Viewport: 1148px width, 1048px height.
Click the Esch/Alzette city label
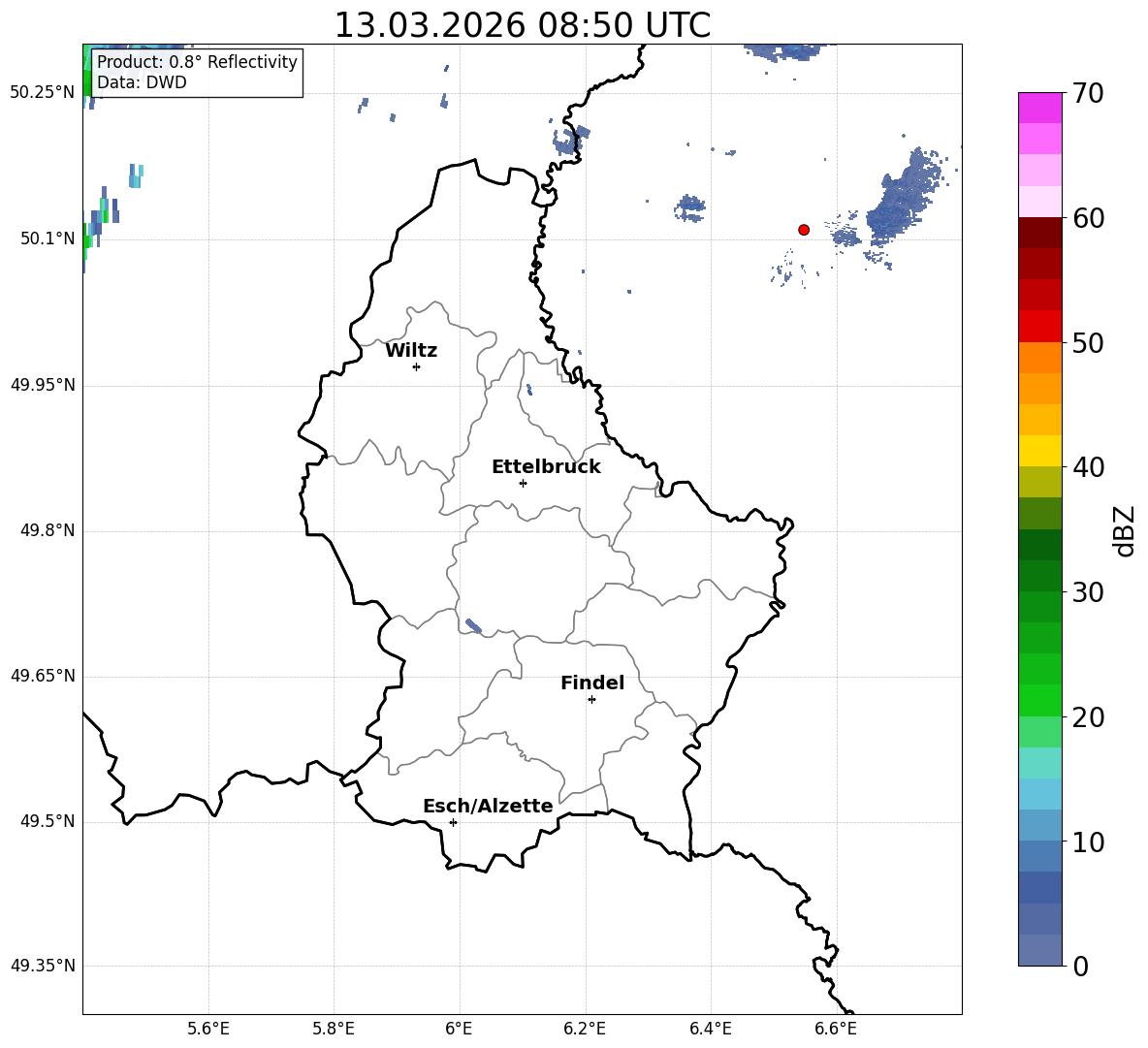click(x=487, y=807)
